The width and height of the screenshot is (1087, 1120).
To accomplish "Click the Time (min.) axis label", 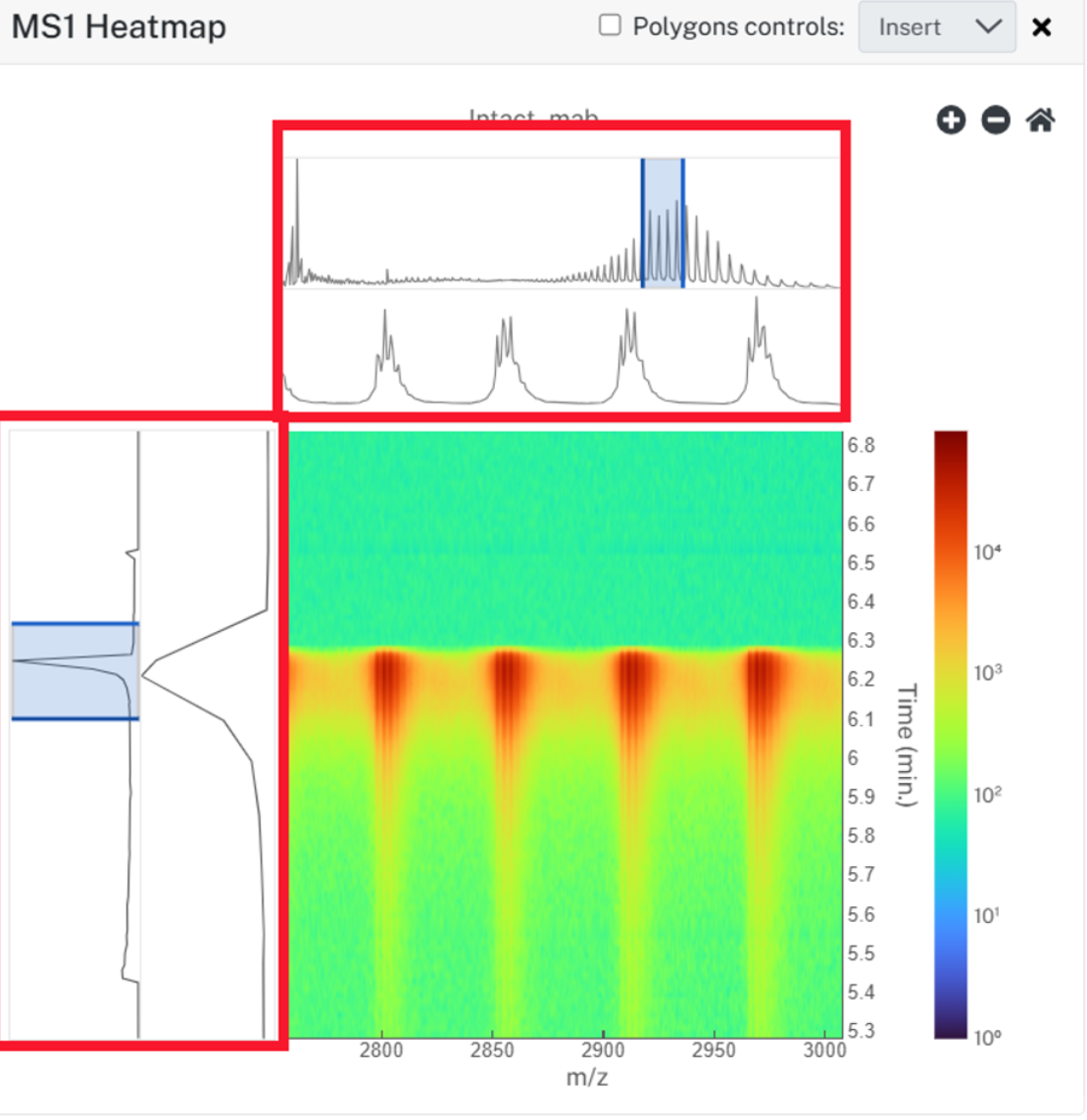I will tap(907, 745).
